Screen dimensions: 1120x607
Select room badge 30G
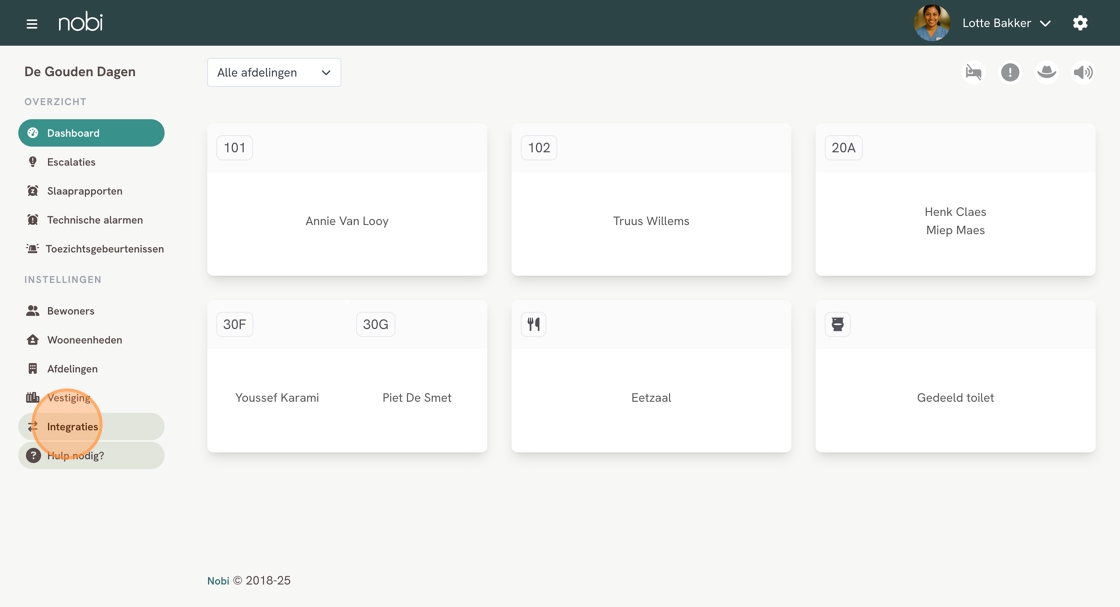point(376,324)
